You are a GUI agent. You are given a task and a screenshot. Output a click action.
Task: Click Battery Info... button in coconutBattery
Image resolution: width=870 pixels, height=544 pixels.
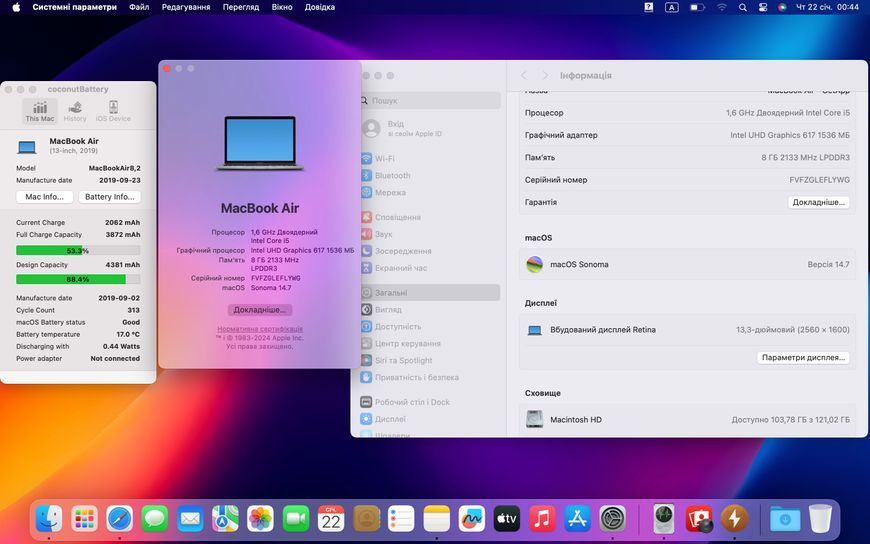[110, 197]
